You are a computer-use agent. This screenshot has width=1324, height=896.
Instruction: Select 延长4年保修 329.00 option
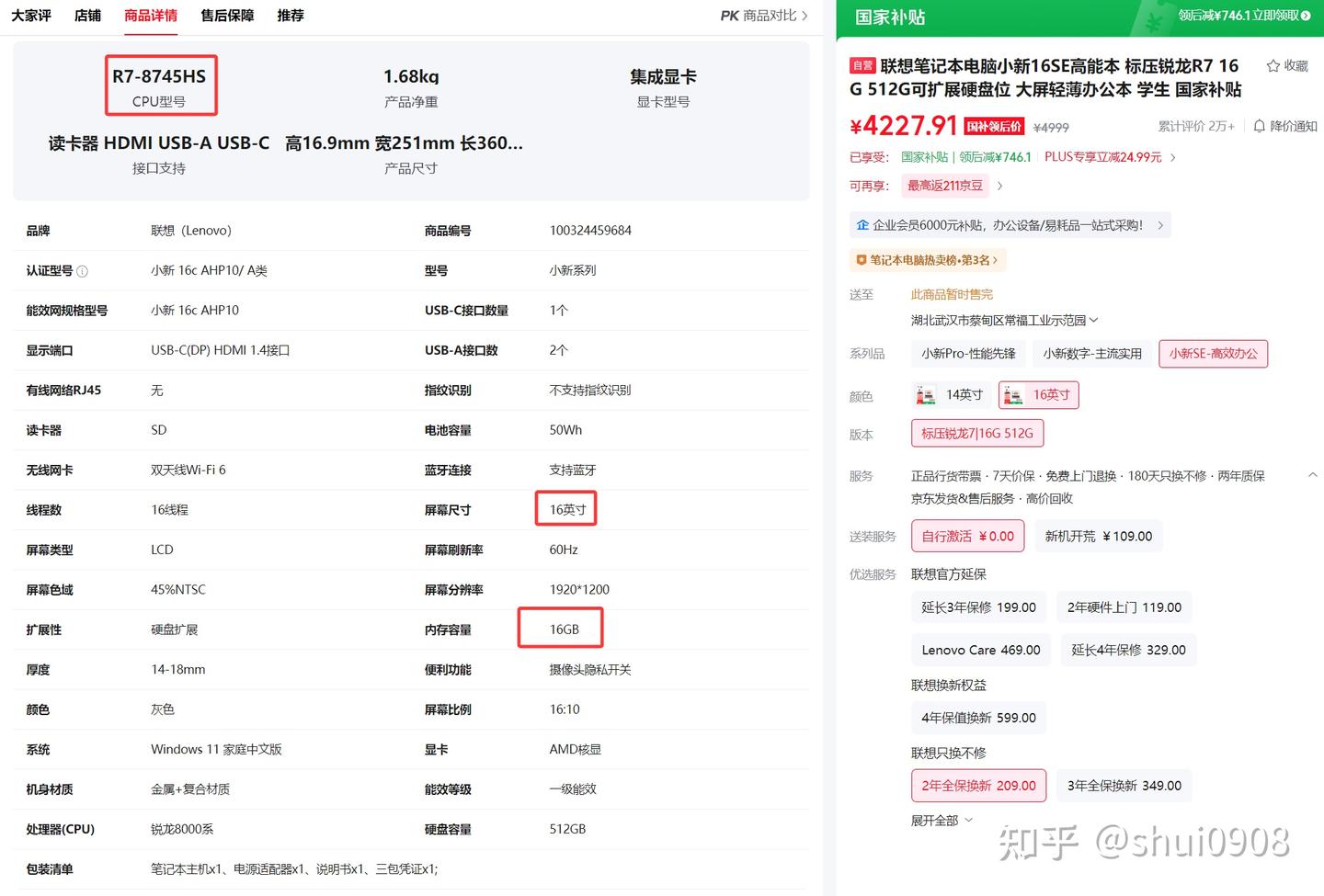click(x=1129, y=650)
